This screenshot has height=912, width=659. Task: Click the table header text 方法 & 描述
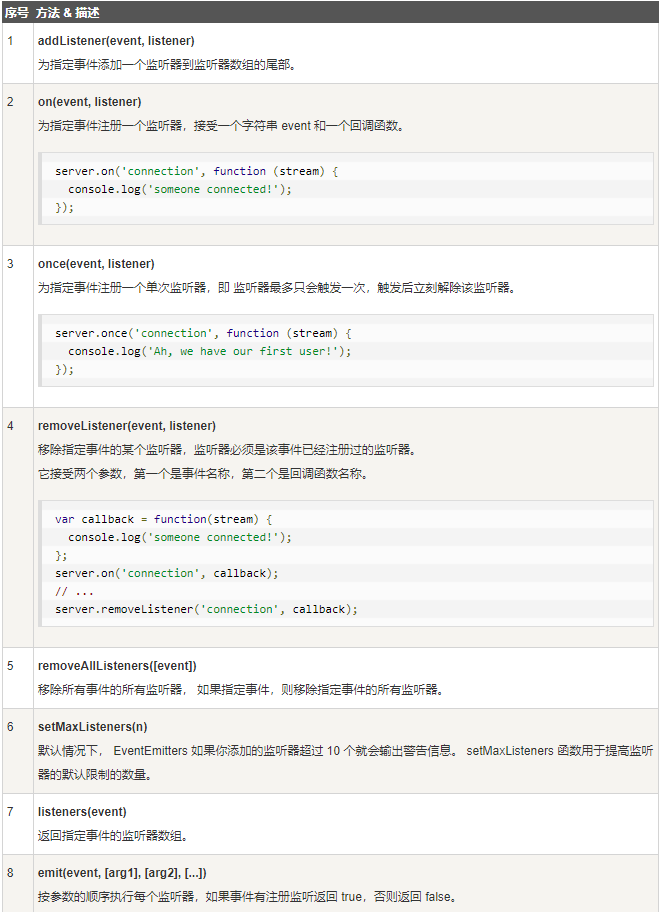(x=67, y=12)
